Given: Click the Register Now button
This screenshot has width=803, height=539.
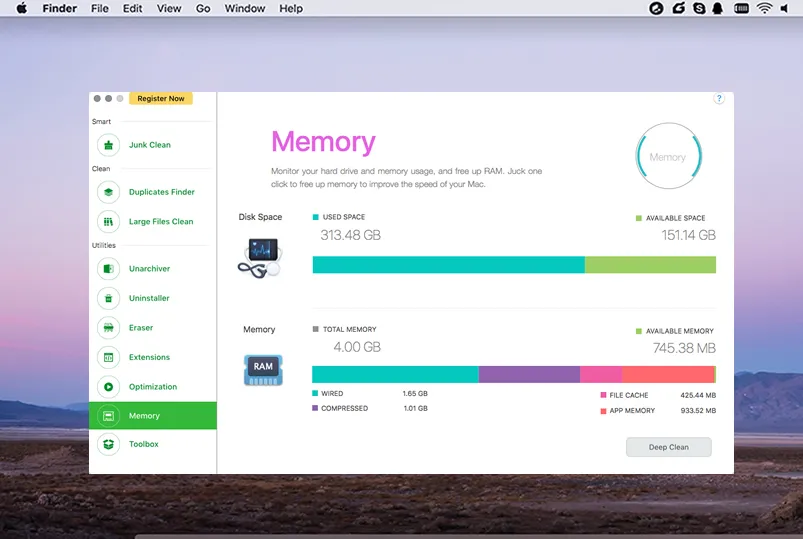Looking at the screenshot, I should point(161,99).
